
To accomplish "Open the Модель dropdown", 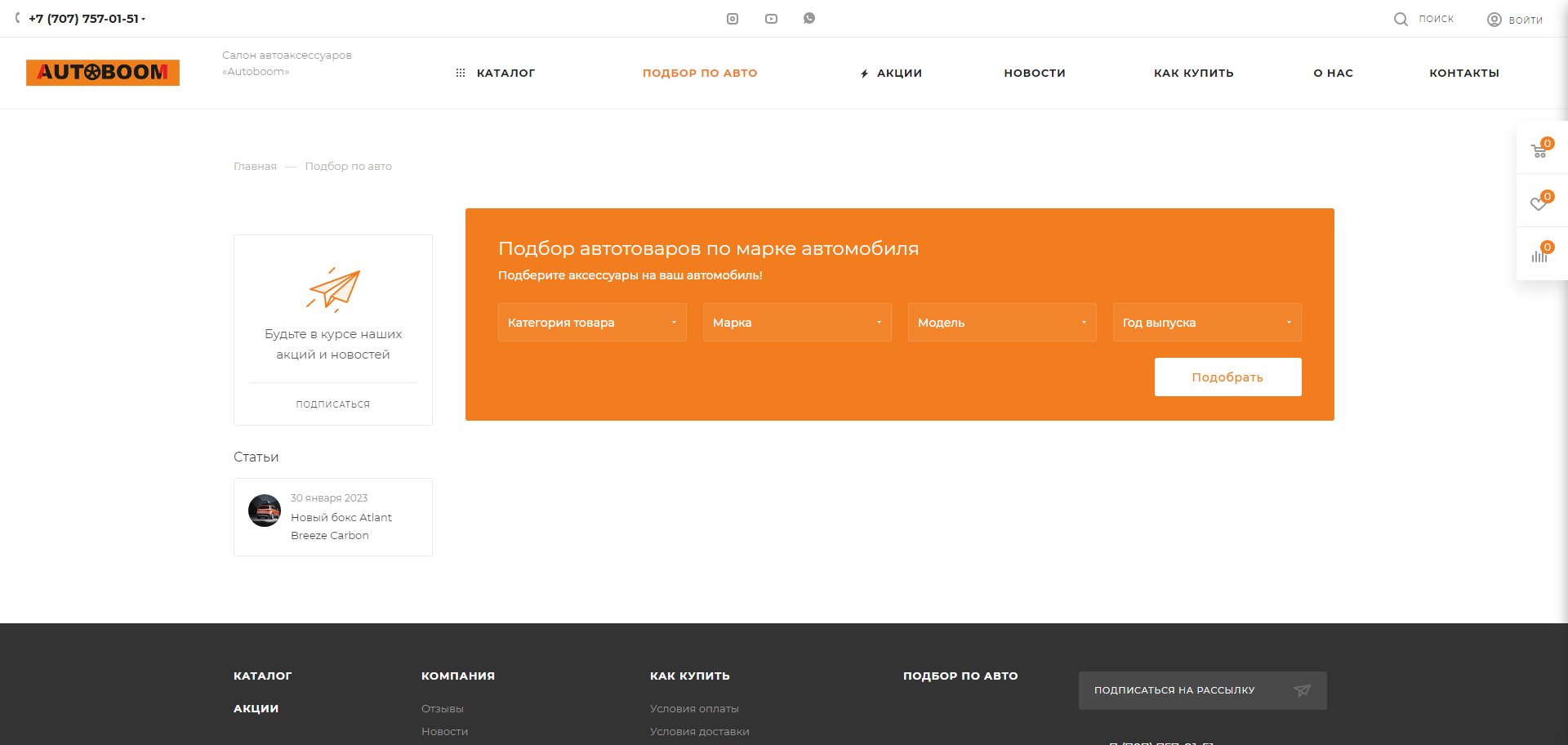I will point(1002,323).
